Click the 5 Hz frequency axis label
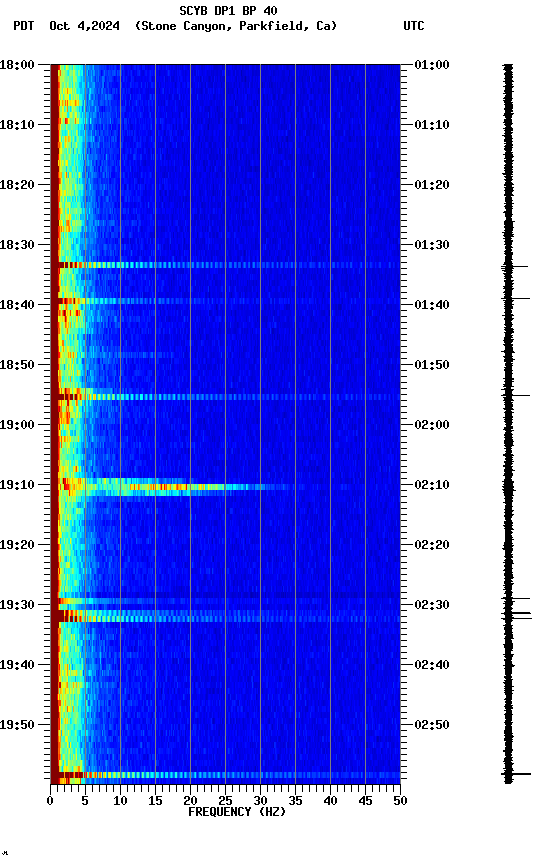 [85, 801]
